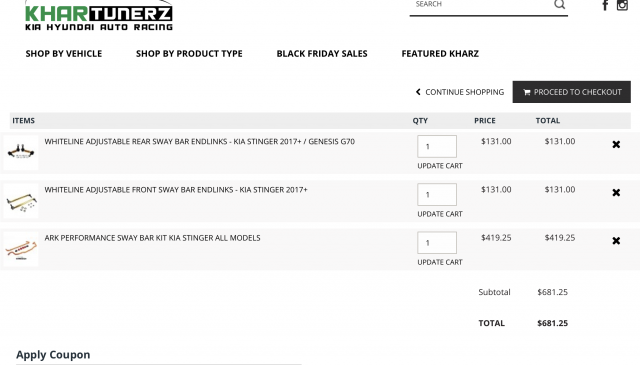
Task: Open the Facebook social icon
Action: pyautogui.click(x=605, y=5)
